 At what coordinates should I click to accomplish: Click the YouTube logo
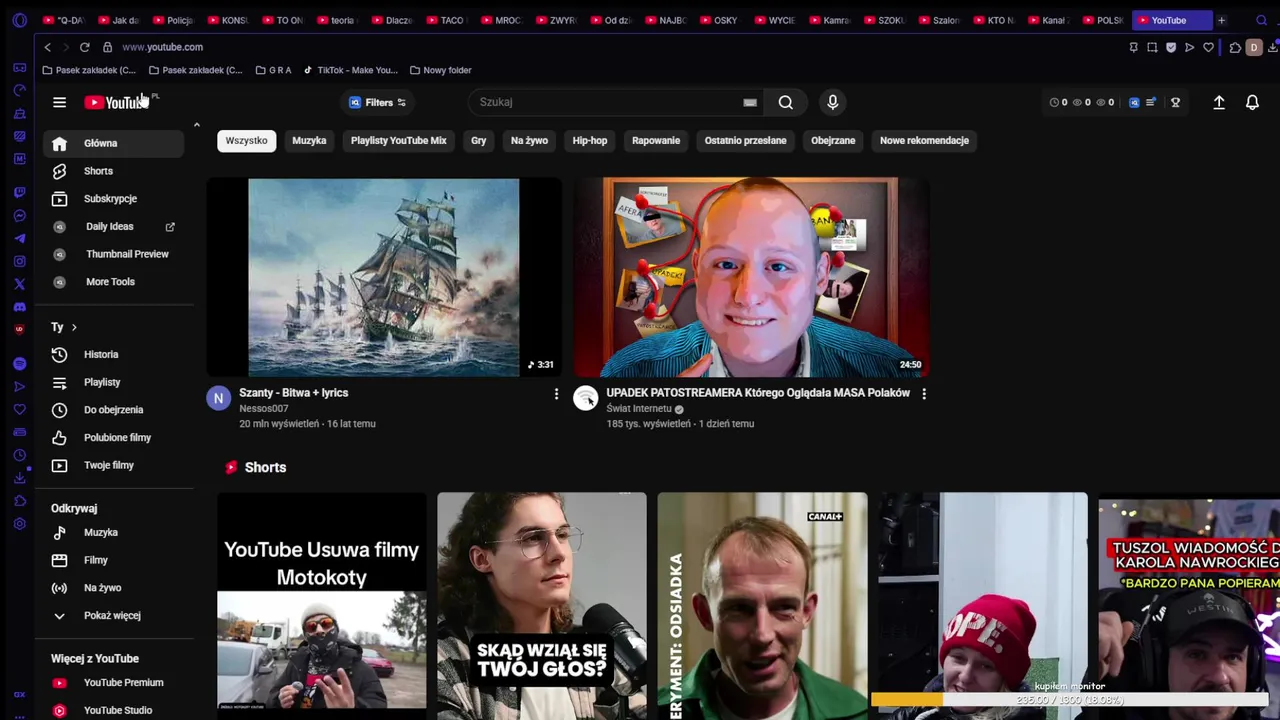click(116, 102)
